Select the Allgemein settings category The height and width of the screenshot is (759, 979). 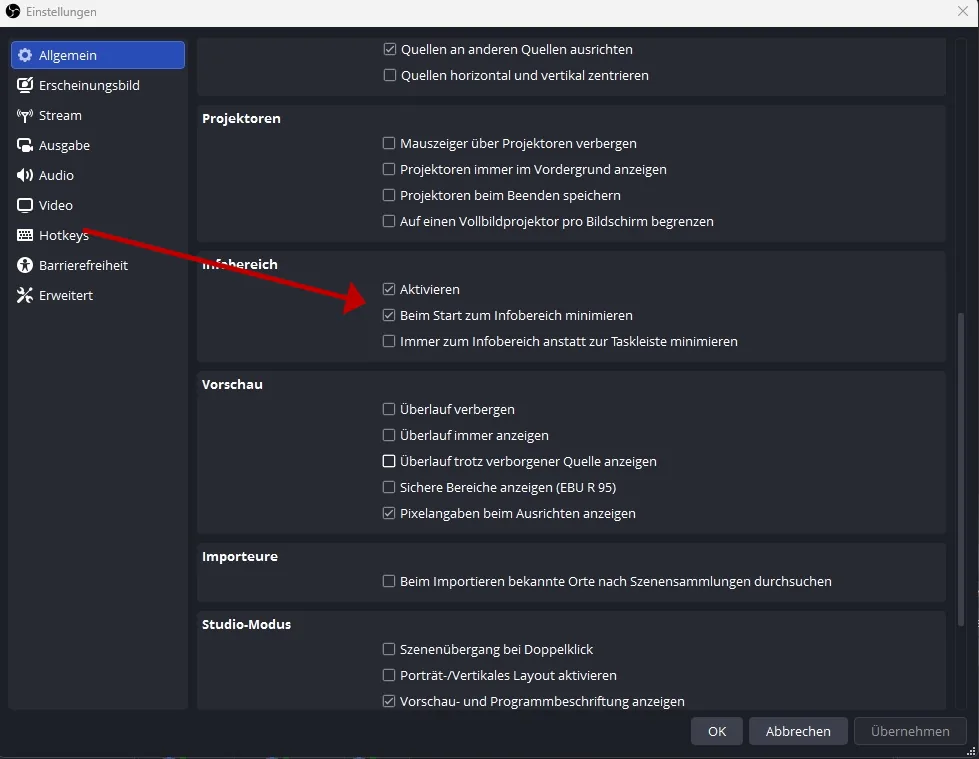click(98, 55)
